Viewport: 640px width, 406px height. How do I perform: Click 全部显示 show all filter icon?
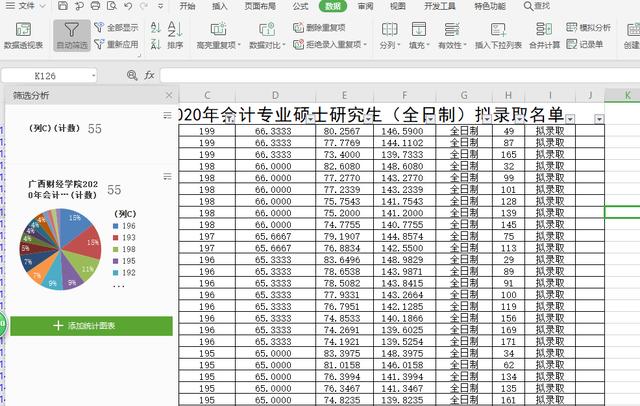point(116,27)
